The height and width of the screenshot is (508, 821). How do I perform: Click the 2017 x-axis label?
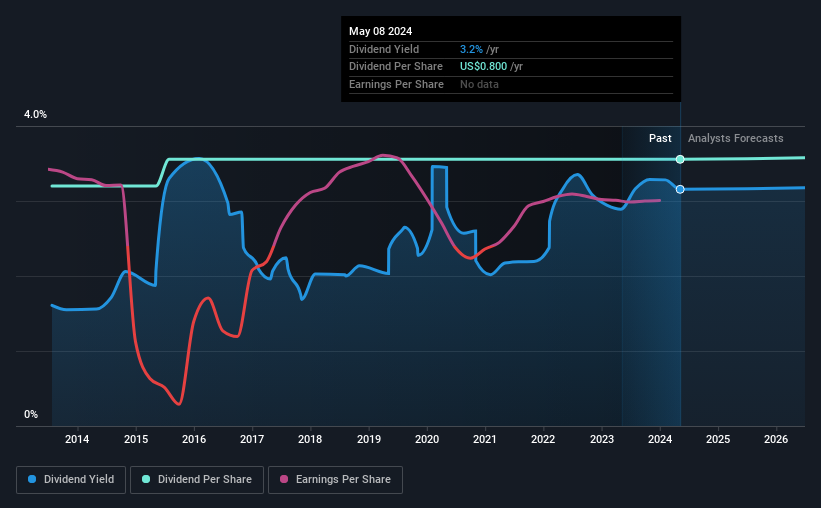(x=252, y=439)
